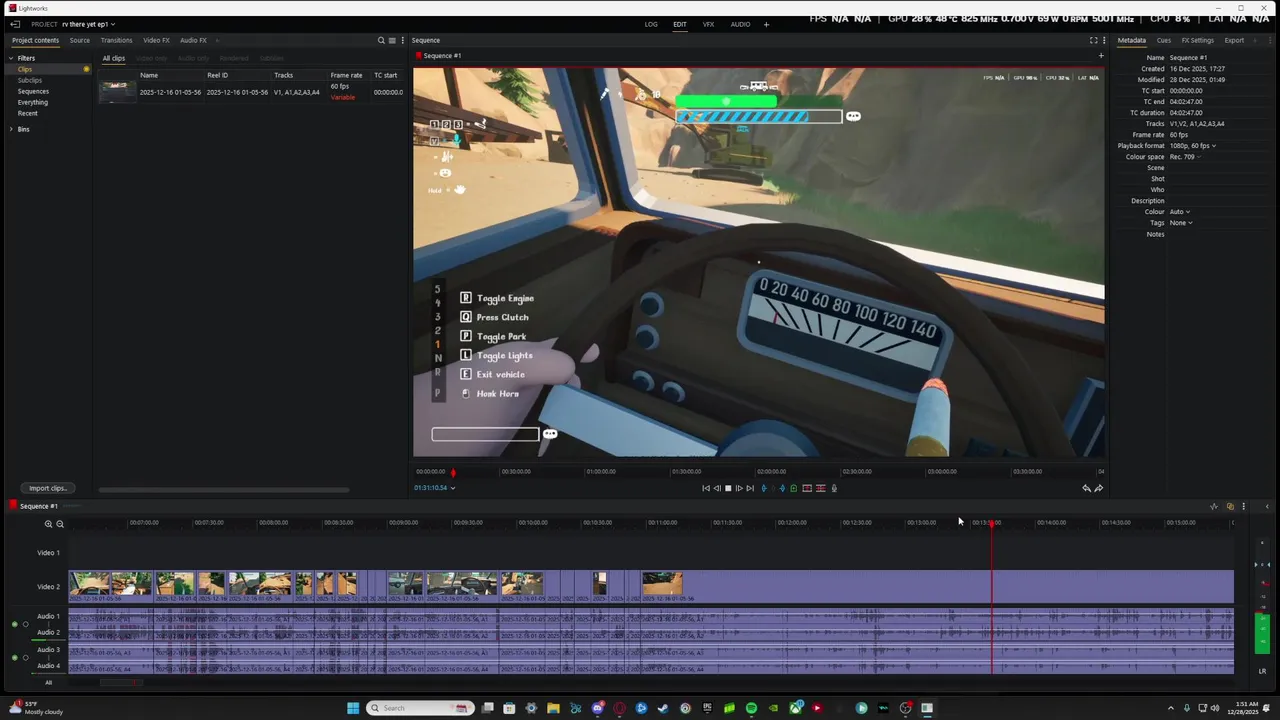This screenshot has height=720, width=1280.
Task: Switch to the AUDIO workspace tab
Action: pos(740,24)
